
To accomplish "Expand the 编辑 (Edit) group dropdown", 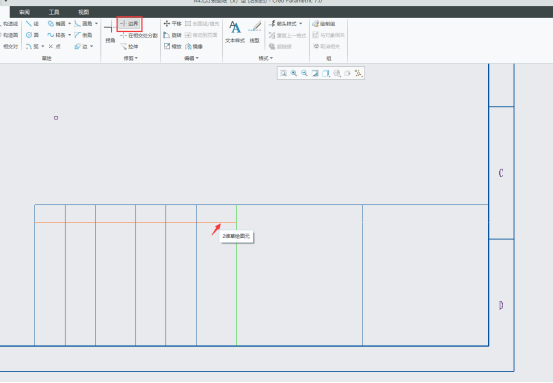I will tap(192, 58).
